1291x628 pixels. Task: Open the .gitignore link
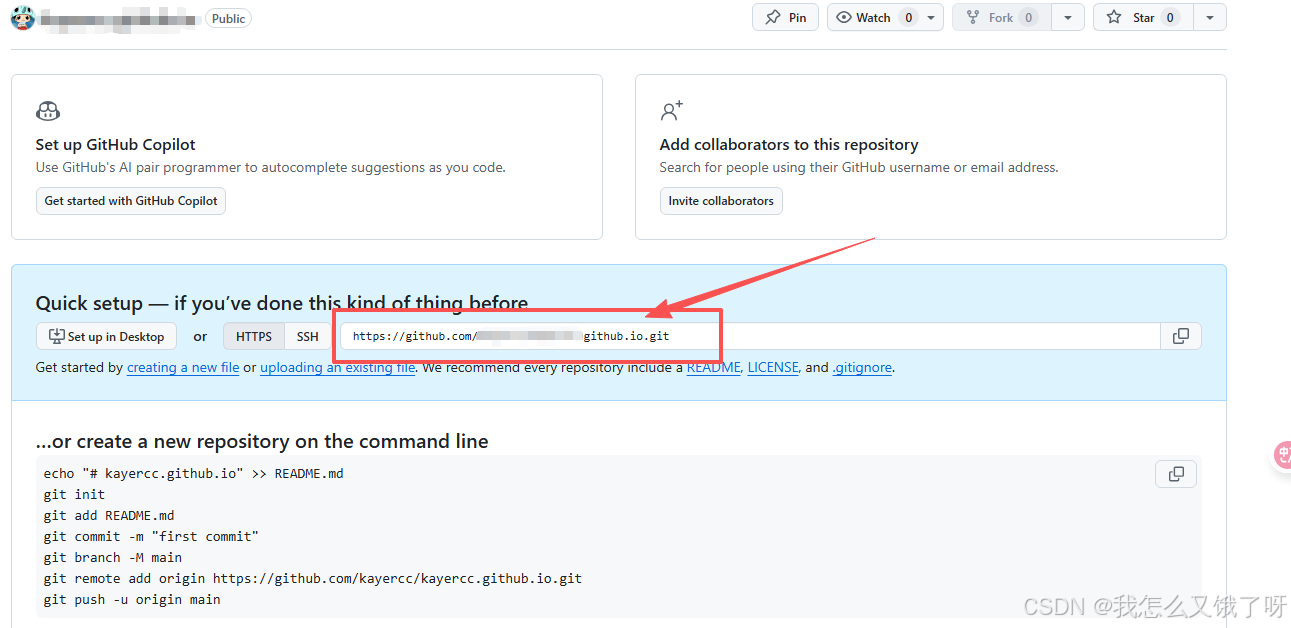pos(862,368)
